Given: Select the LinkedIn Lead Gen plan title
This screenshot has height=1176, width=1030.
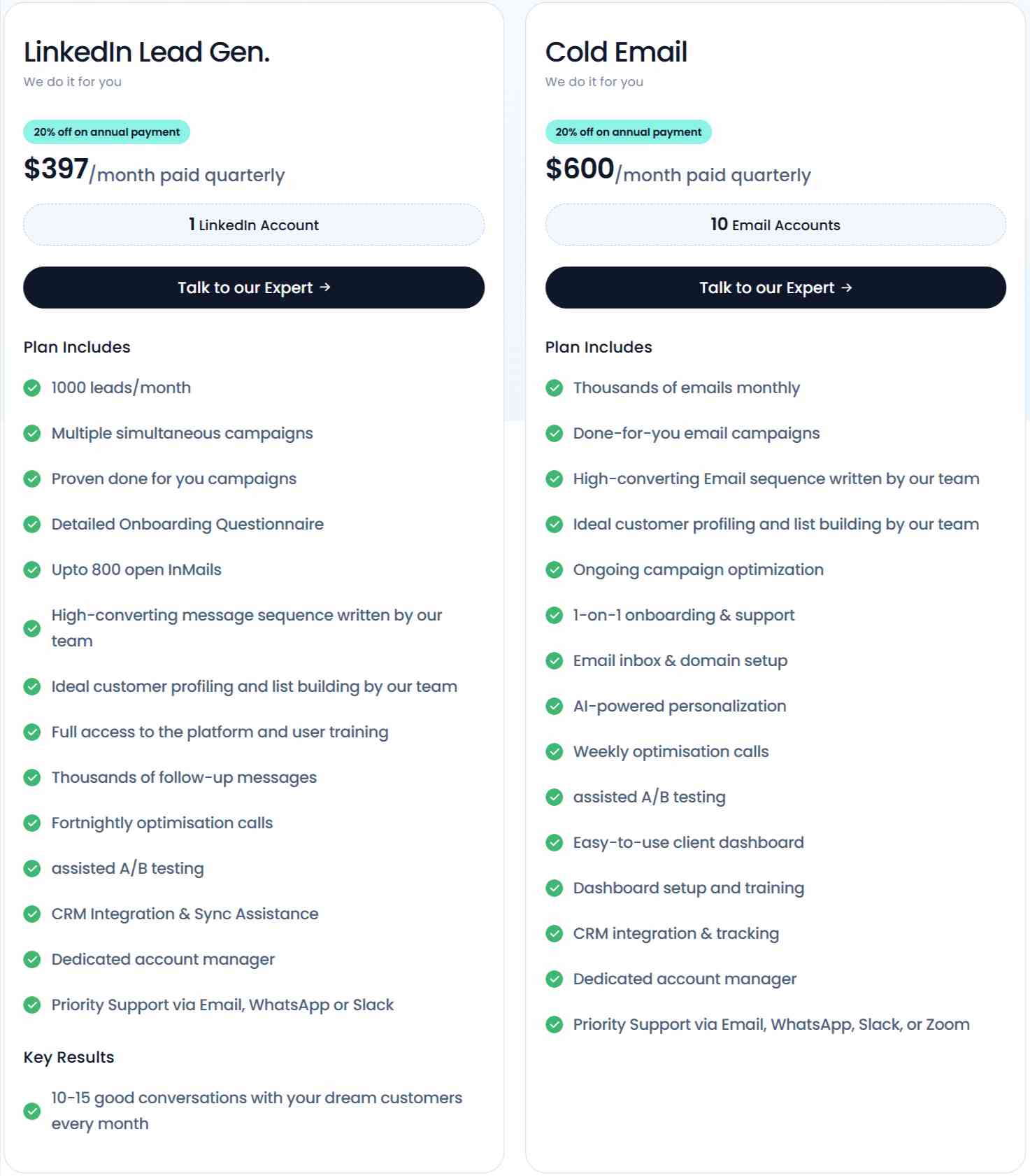Looking at the screenshot, I should tap(147, 51).
